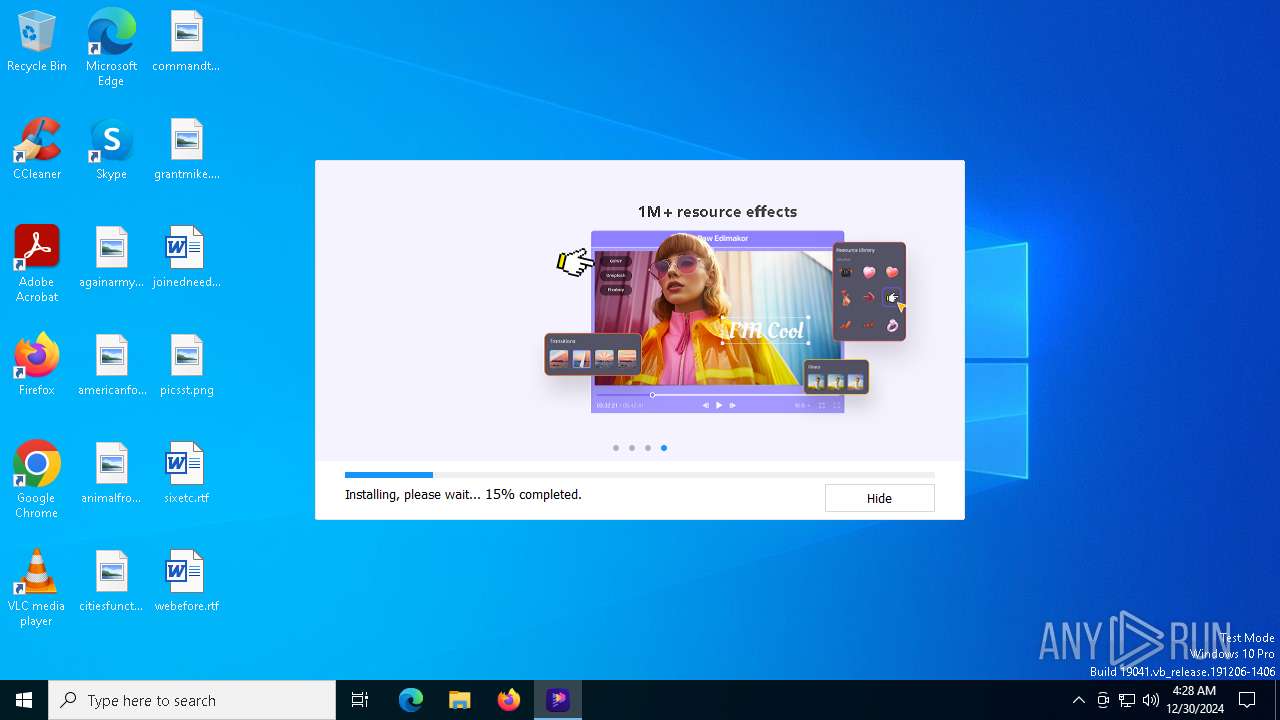
Task: Click the taskbar search box
Action: coord(192,700)
